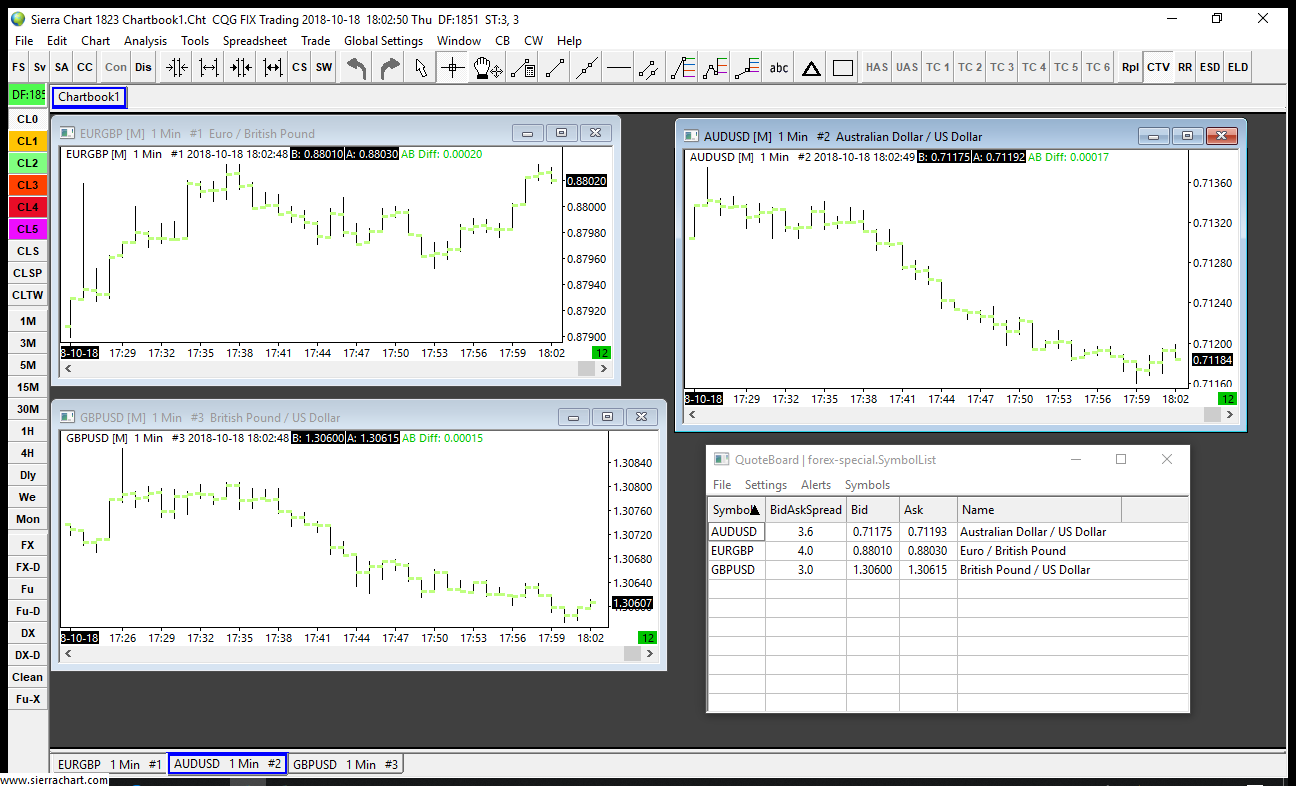Open the Global Settings menu
The height and width of the screenshot is (786, 1296).
point(382,41)
